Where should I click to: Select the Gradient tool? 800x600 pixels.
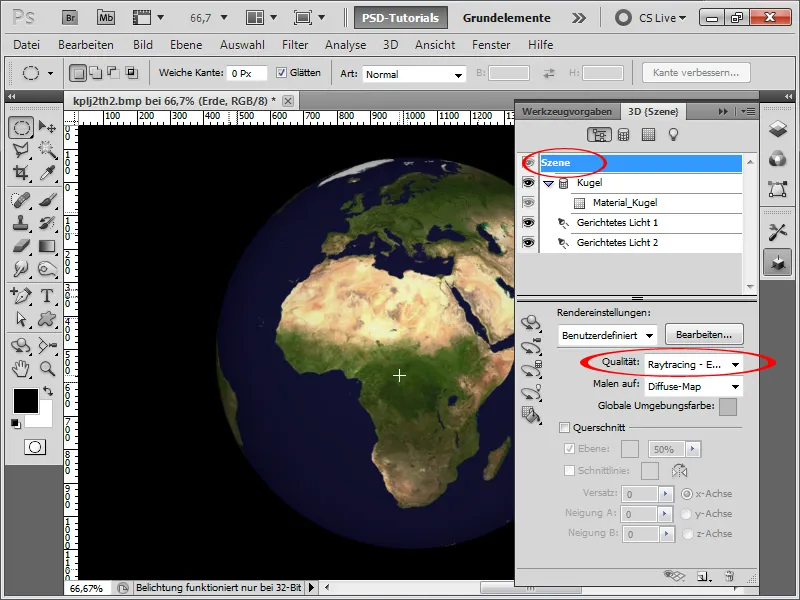pyautogui.click(x=47, y=246)
